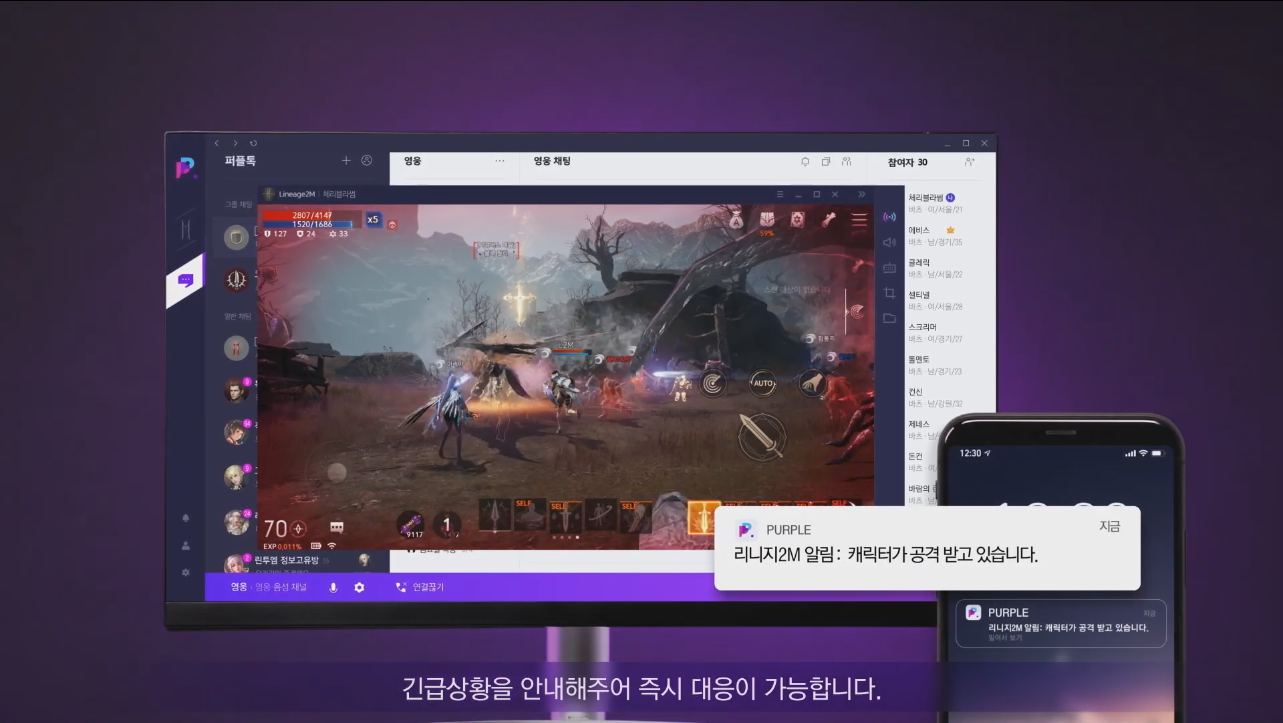
Task: Click the invite participant icon beside 참여자 30
Action: 969,161
